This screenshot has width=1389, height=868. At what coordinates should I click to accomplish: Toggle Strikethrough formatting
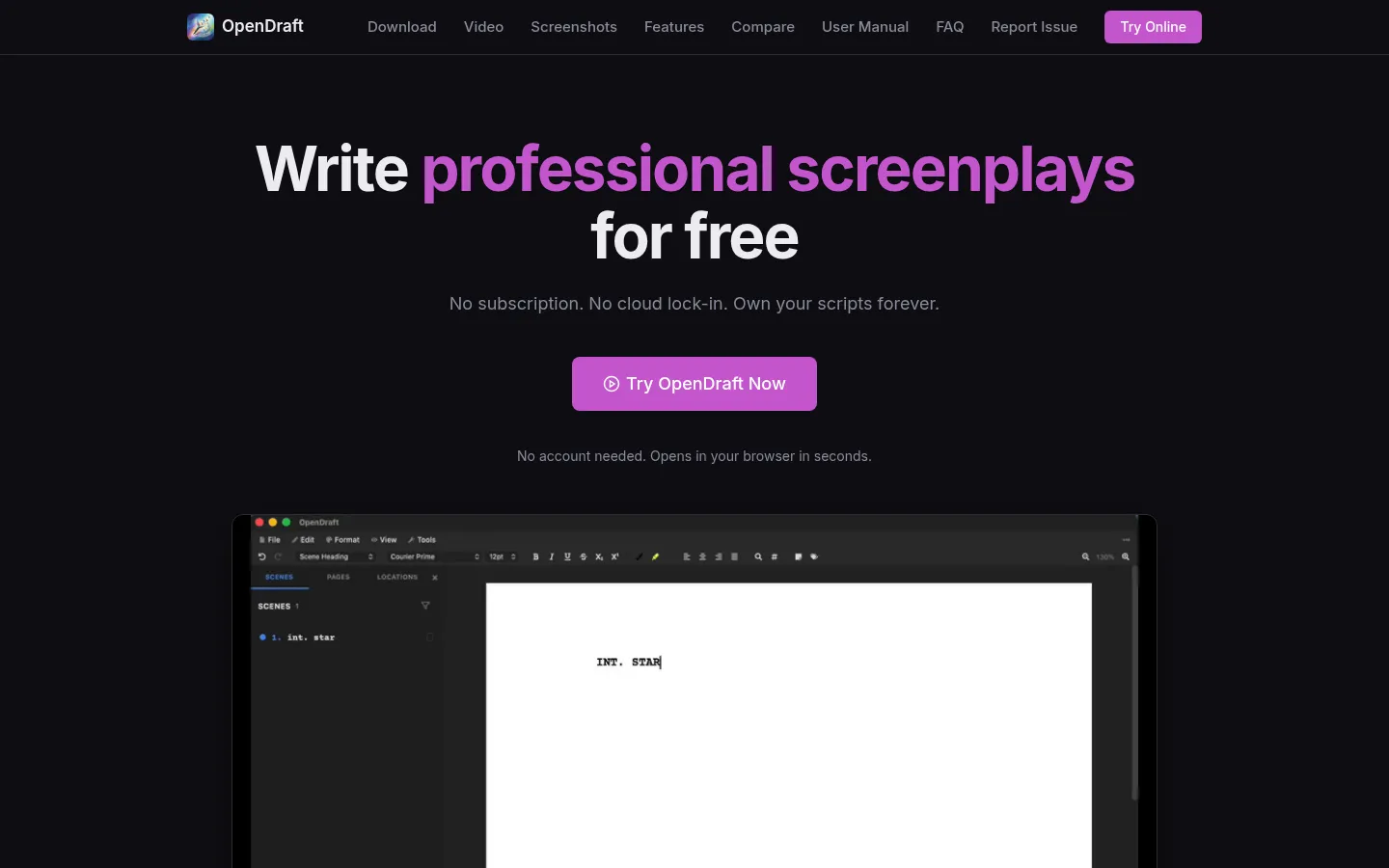coord(584,556)
